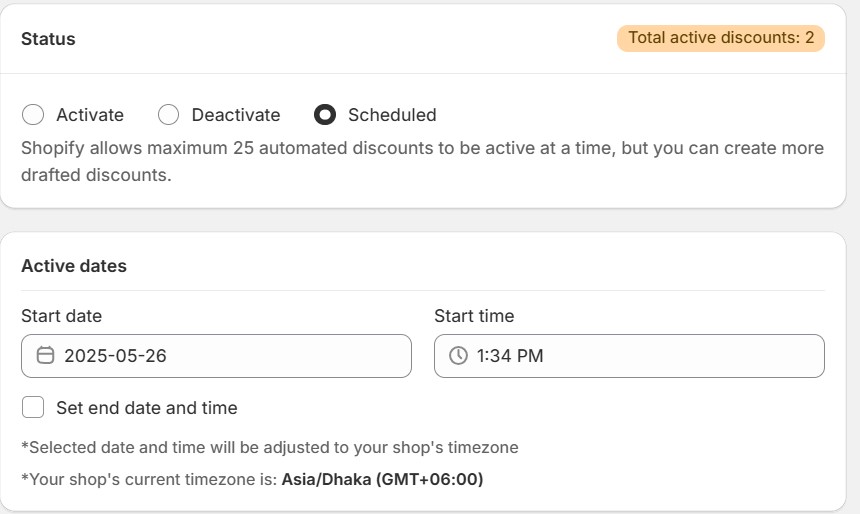Click the calendar icon in Start date
860x514 pixels.
point(45,356)
